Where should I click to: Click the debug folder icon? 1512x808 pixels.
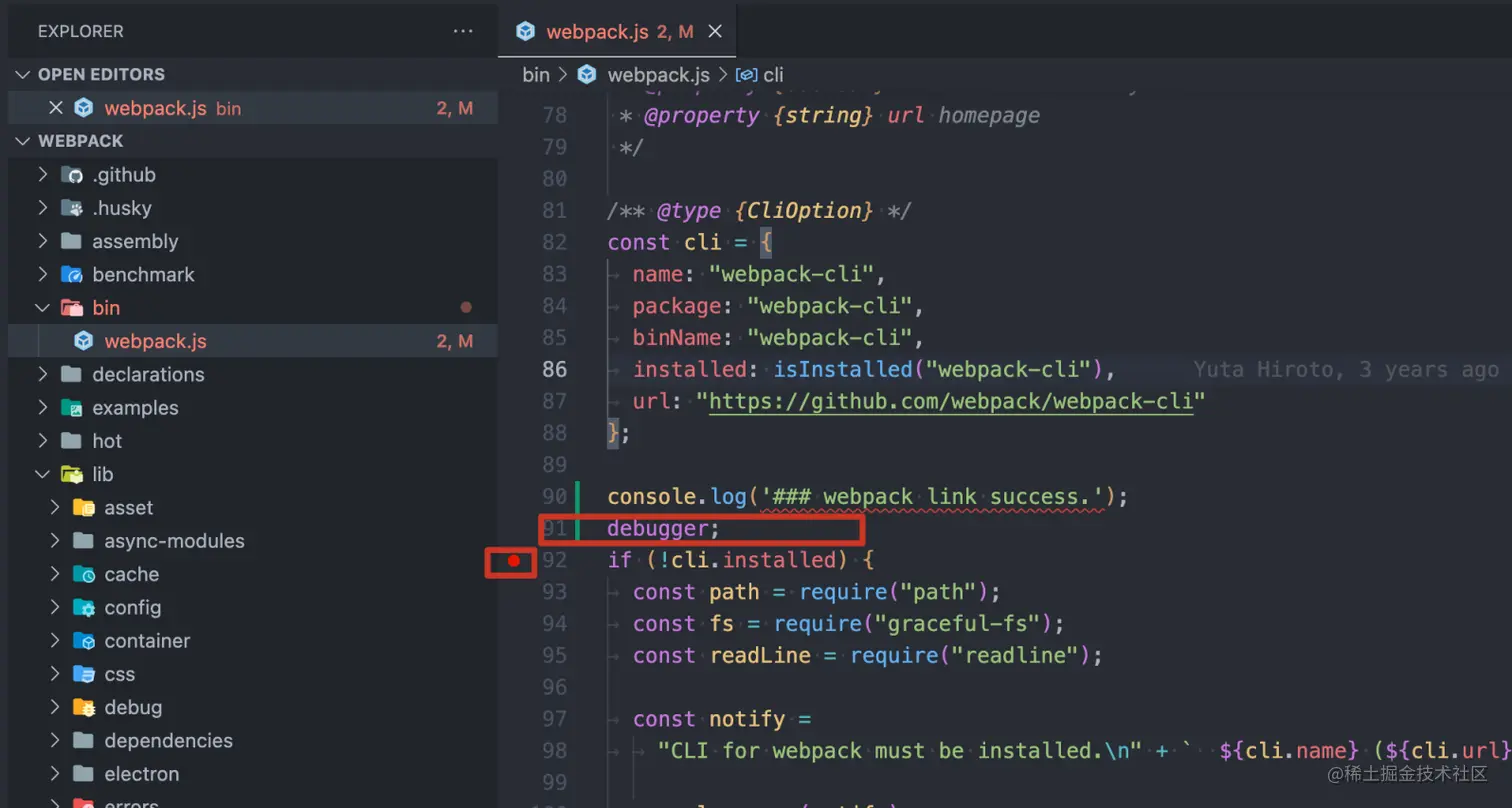point(84,707)
